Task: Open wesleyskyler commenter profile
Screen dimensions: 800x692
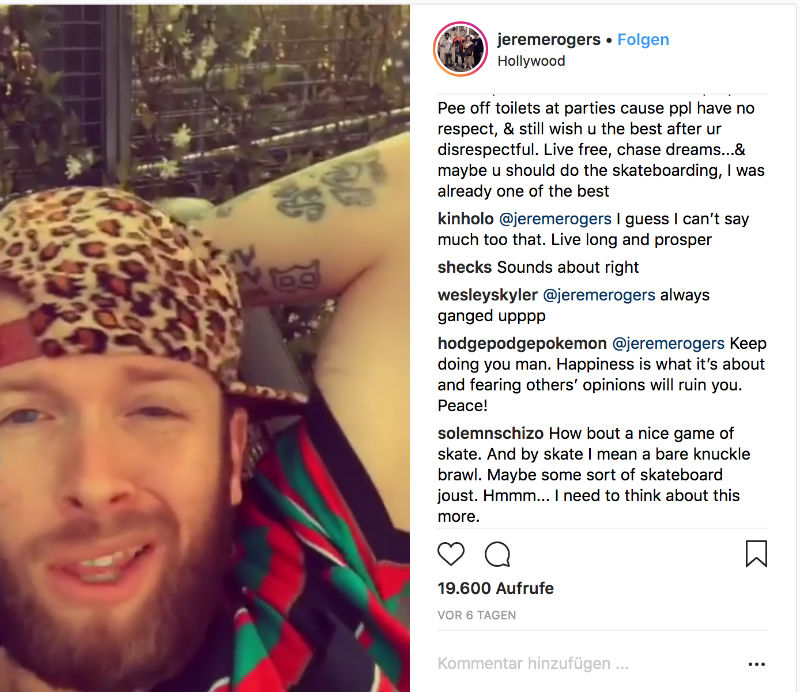Action: point(487,295)
